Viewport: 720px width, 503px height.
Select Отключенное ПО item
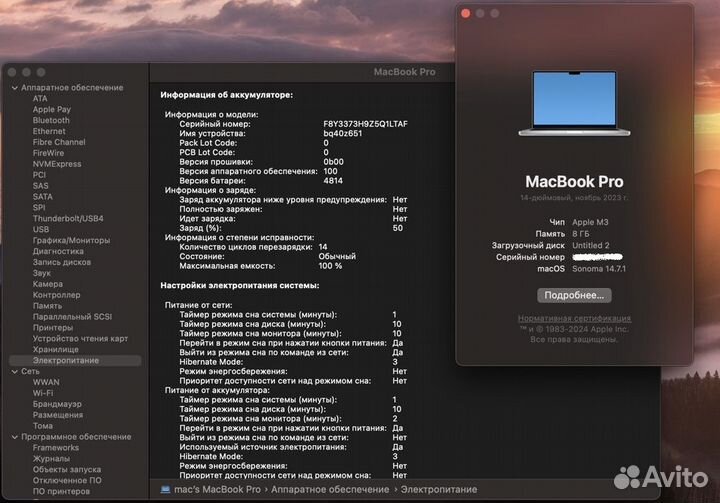click(67, 480)
